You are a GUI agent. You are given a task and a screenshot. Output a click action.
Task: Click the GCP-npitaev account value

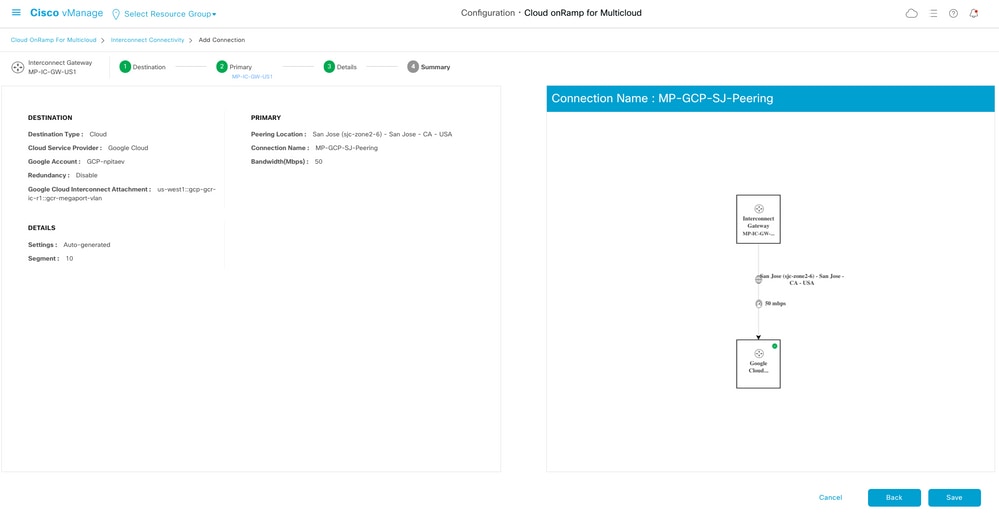click(106, 161)
